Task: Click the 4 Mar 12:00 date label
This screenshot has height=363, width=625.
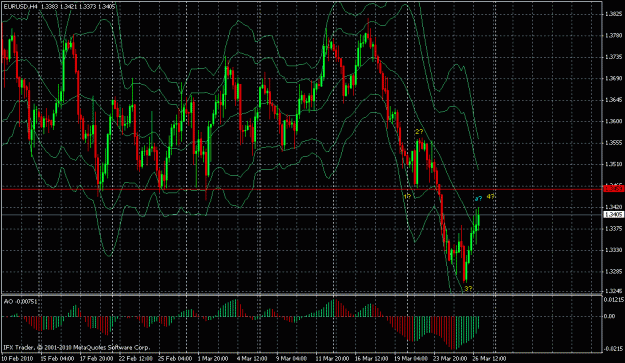Action: (252, 358)
